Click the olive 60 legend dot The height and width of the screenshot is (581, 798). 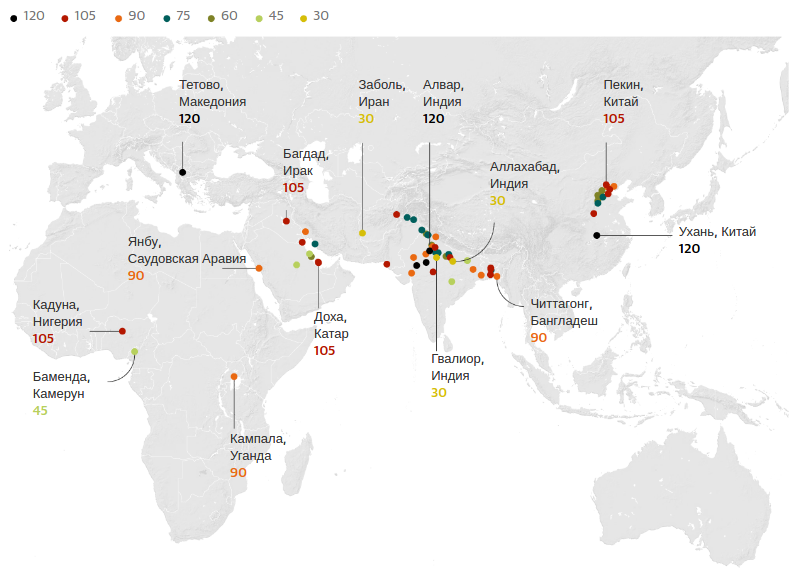click(214, 17)
